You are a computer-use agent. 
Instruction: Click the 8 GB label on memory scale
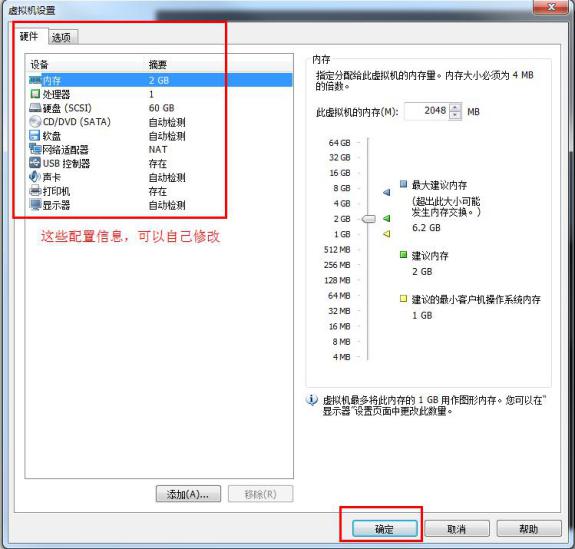[342, 188]
